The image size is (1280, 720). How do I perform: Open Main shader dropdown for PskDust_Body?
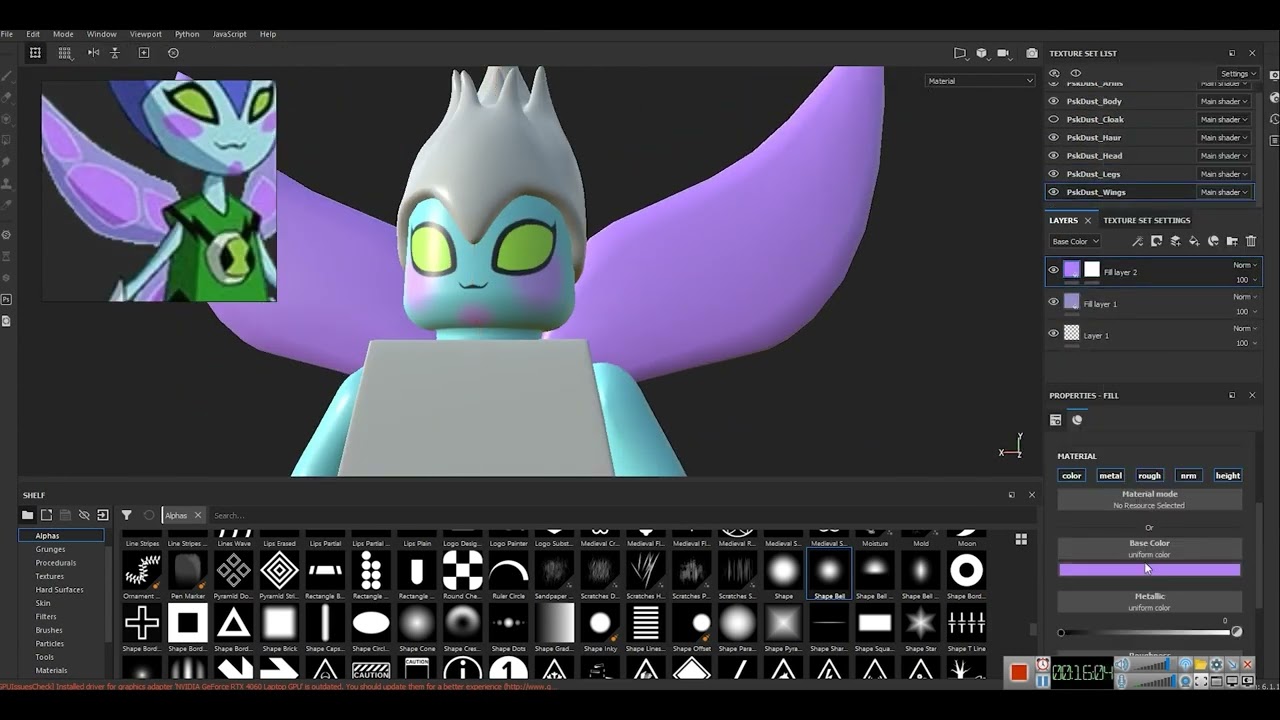click(1224, 101)
